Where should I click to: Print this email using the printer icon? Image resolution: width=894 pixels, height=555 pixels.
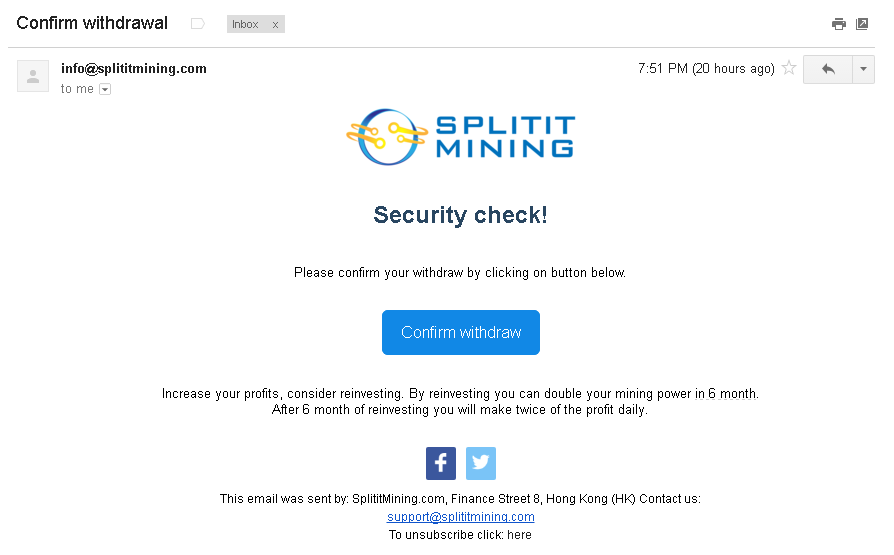[x=838, y=24]
